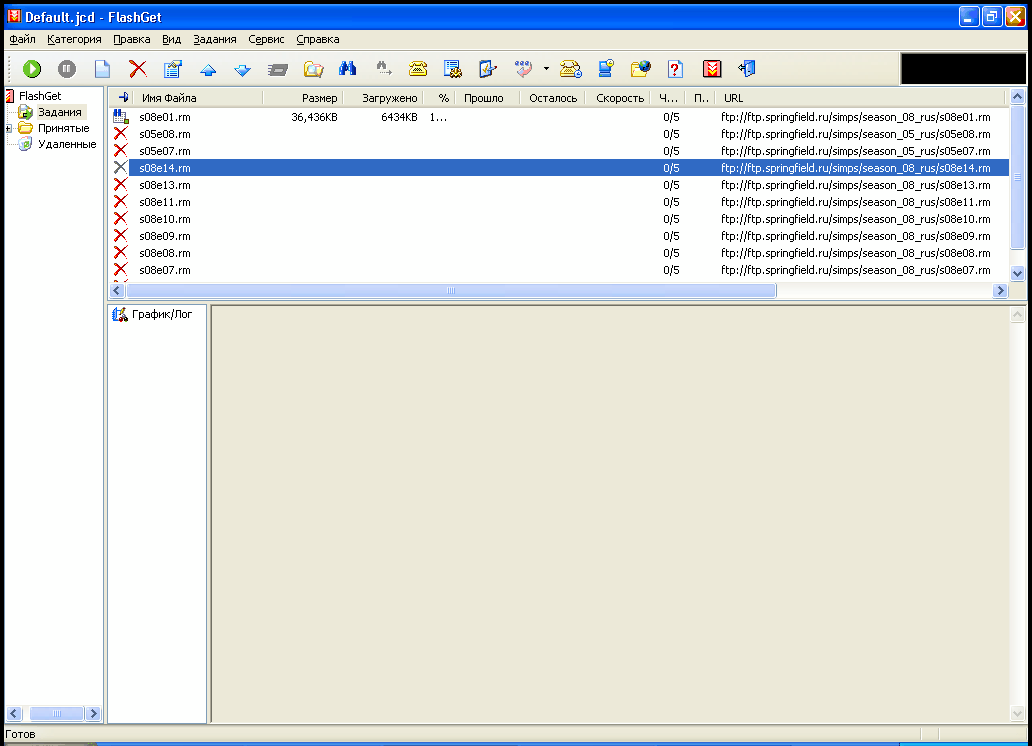
Task: Open search with the binoculars icon
Action: tap(348, 68)
